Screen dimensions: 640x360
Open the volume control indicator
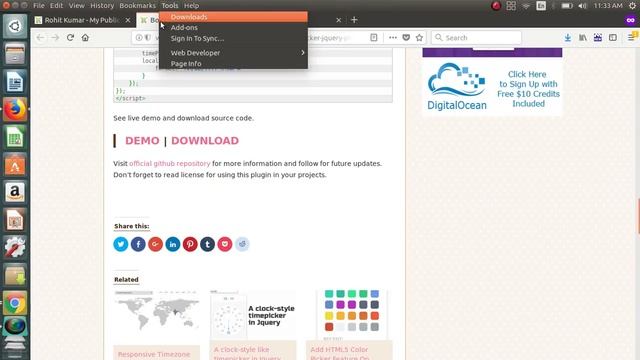pyautogui.click(x=582, y=6)
